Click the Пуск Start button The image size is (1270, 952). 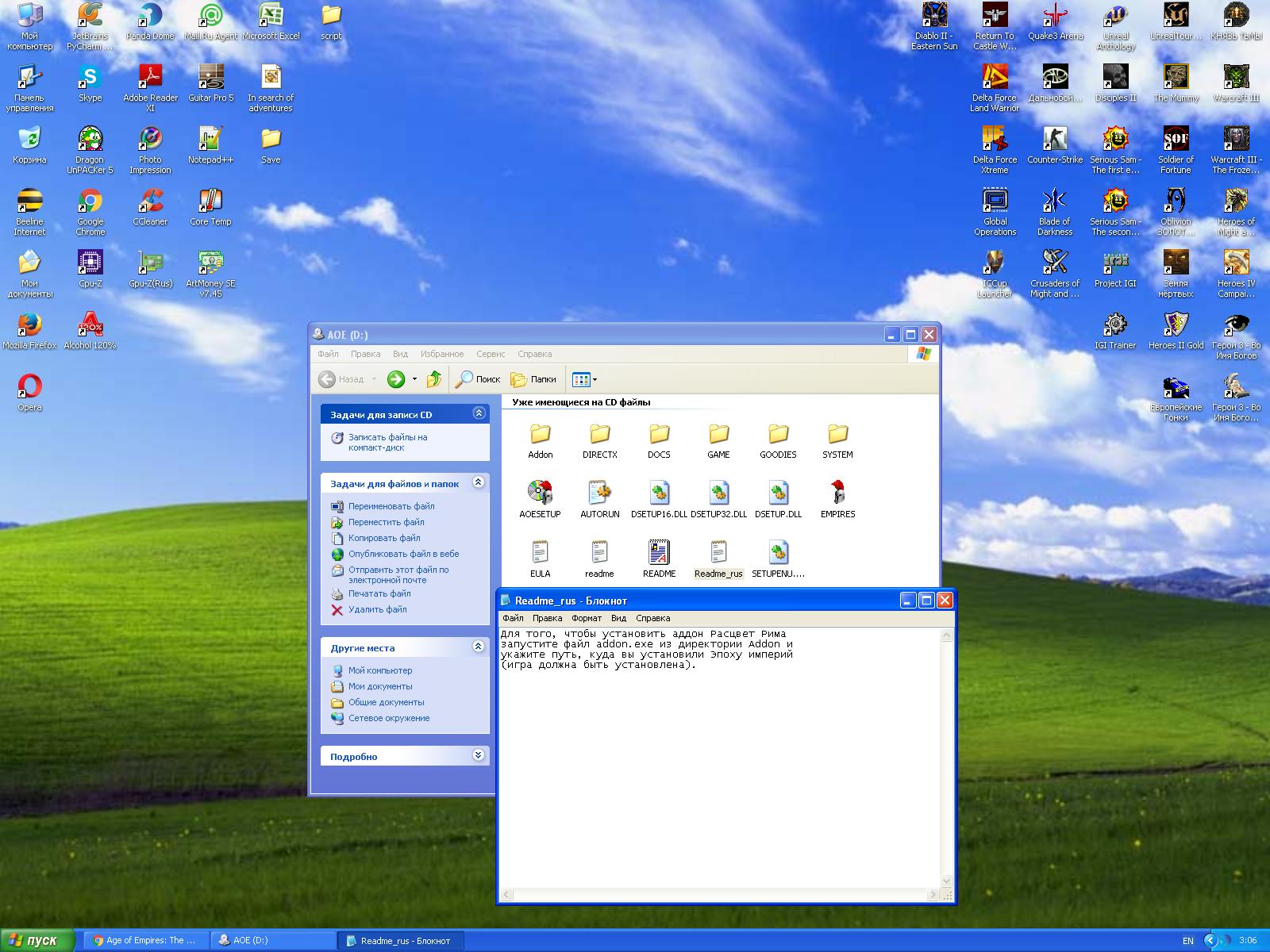point(37,940)
